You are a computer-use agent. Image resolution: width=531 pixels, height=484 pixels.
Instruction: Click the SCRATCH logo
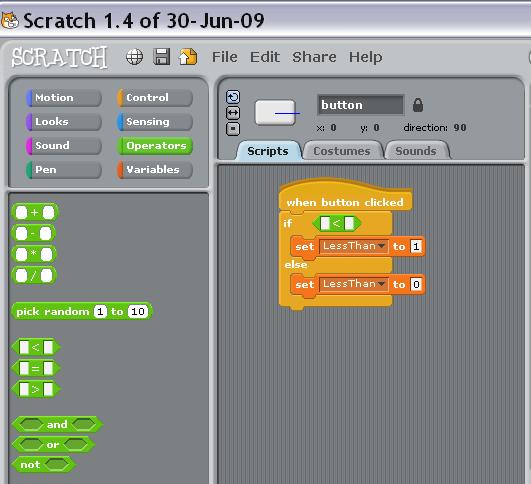(x=59, y=57)
